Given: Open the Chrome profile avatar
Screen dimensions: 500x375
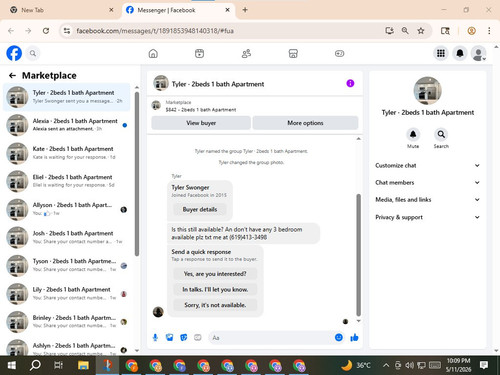Looking at the screenshot, I should click(x=471, y=31).
